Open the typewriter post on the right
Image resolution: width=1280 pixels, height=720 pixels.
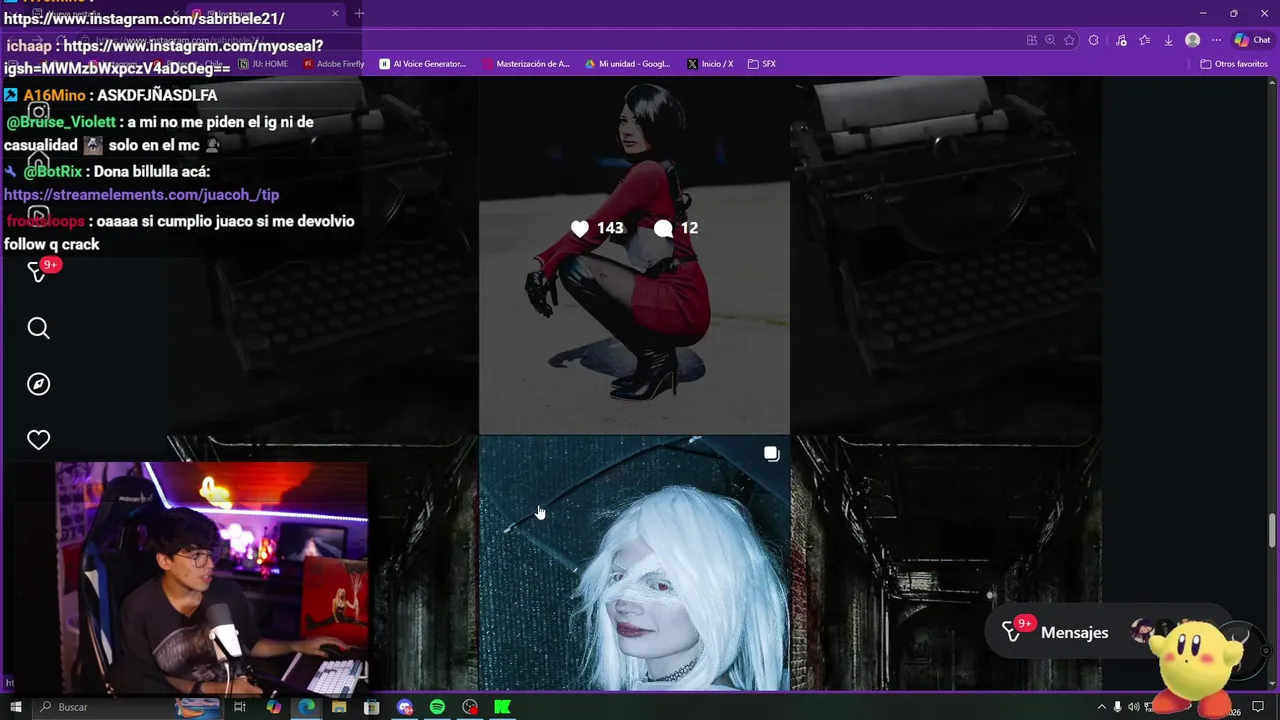coord(946,255)
